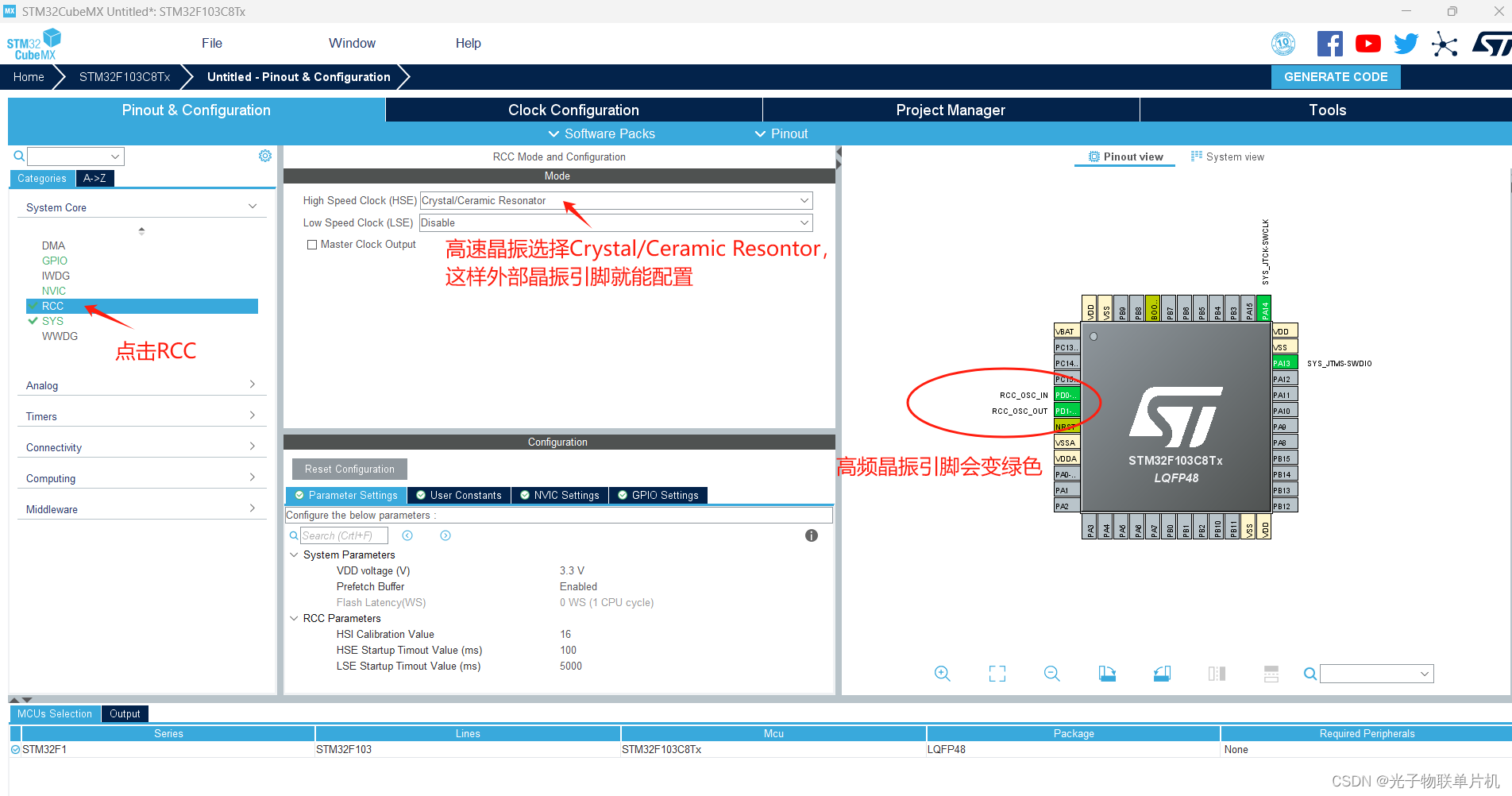Image resolution: width=1512 pixels, height=796 pixels.
Task: Switch to the Clock Configuration tab
Action: [x=573, y=110]
